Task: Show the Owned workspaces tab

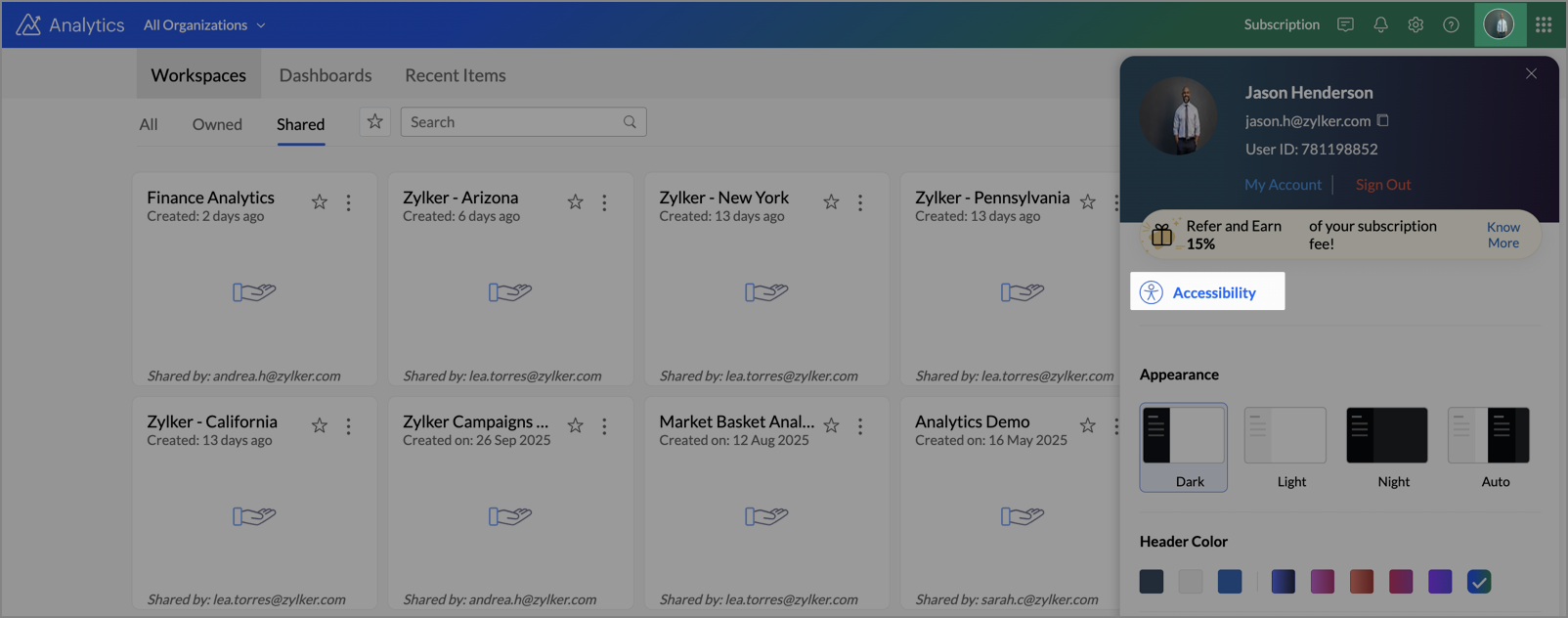Action: coord(217,124)
